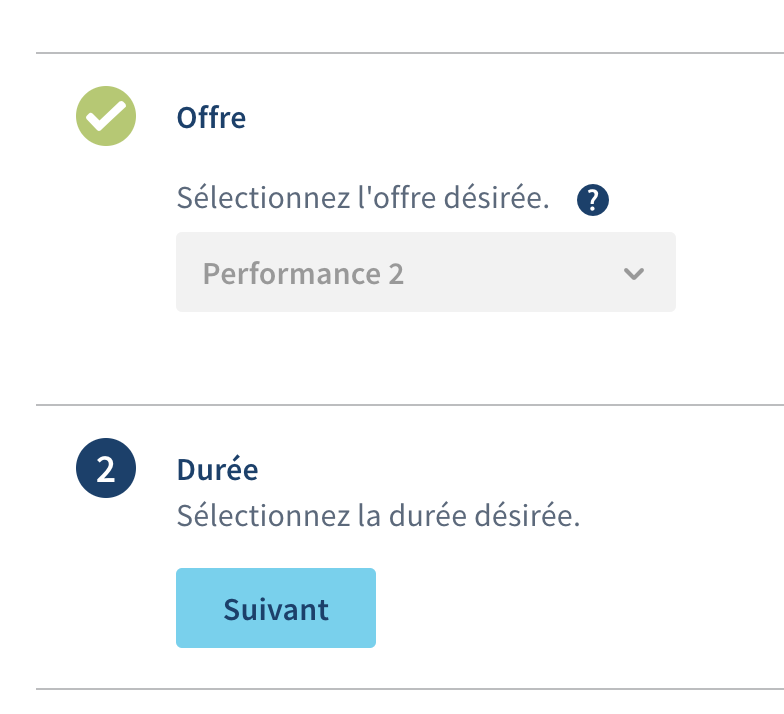
Task: Click the "Performance 2" text in the selector
Action: tap(303, 274)
